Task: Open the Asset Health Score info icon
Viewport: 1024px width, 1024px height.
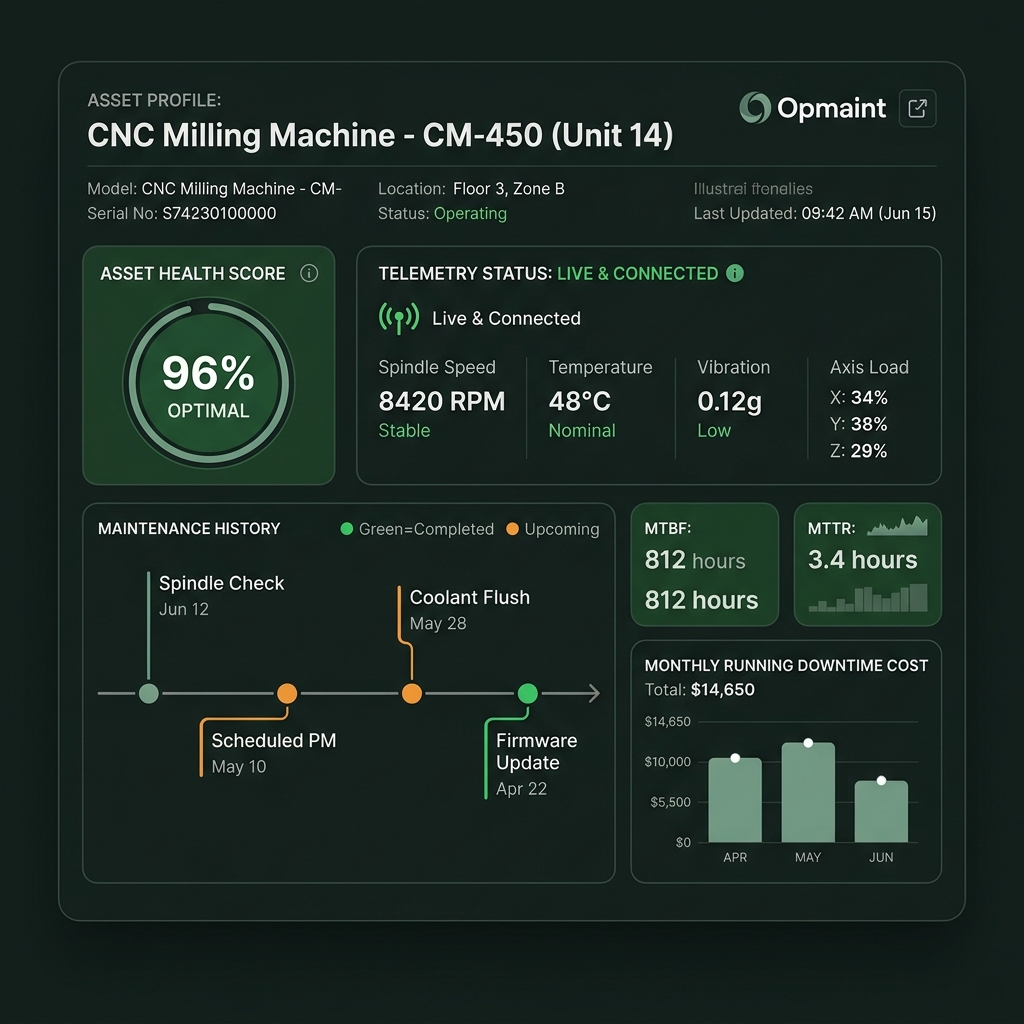Action: (x=309, y=273)
